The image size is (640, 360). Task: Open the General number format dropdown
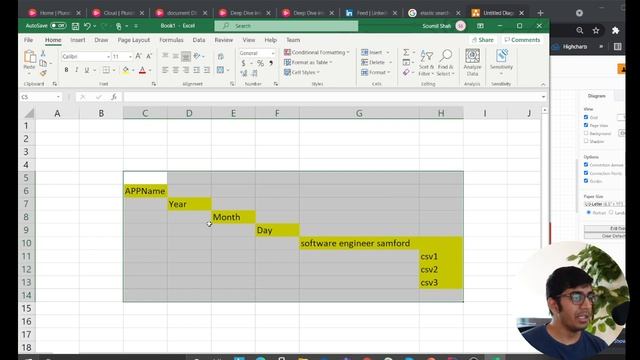coord(273,53)
